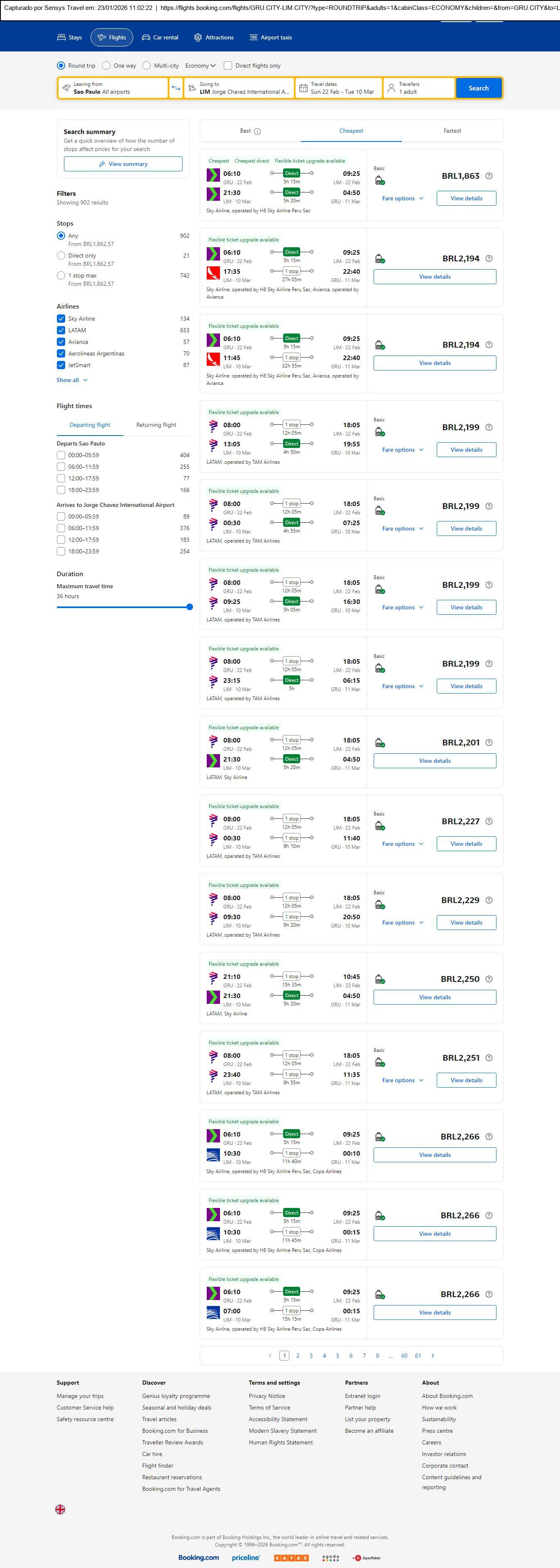Click the price help icon next to BRL1,863
Screen dimensions: 560x1568
tap(489, 176)
